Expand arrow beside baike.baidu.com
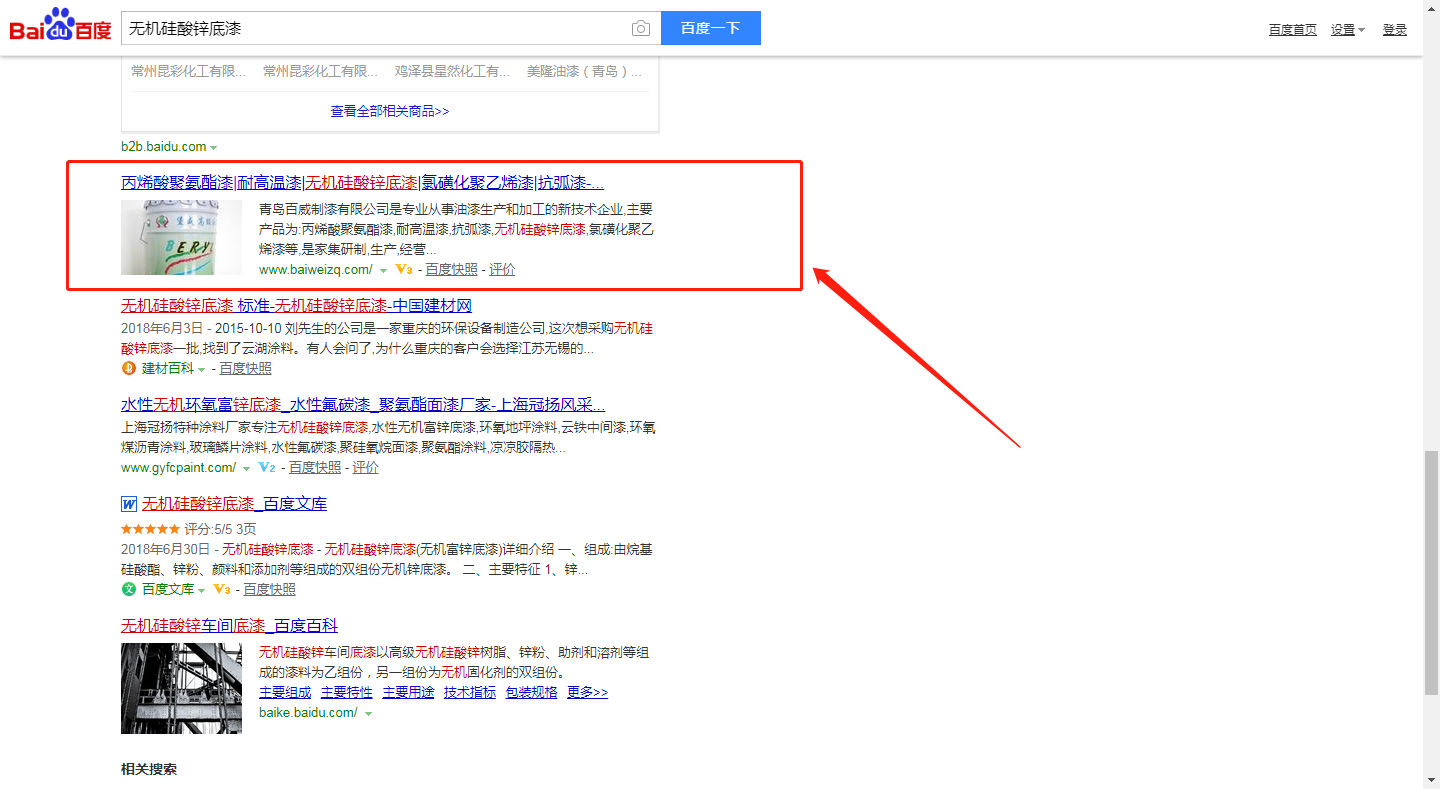The height and width of the screenshot is (789, 1440). pos(369,714)
